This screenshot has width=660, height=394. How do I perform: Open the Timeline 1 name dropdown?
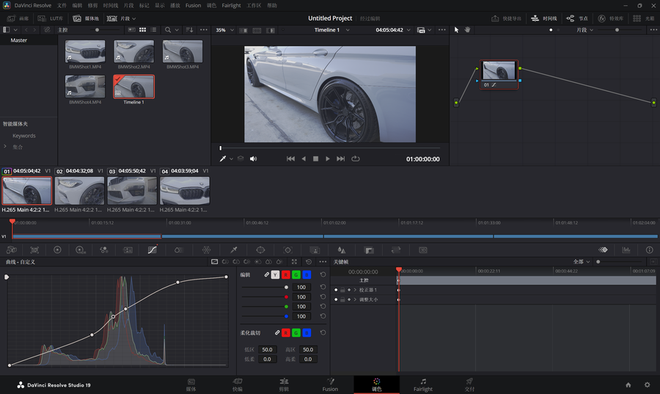point(332,30)
